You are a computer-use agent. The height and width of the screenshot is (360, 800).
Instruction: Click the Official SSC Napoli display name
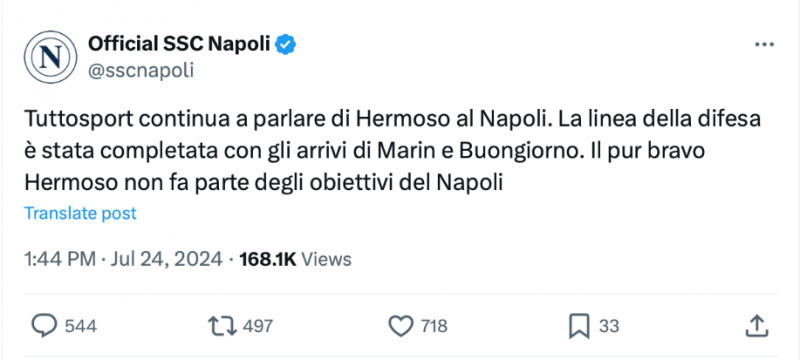[x=179, y=44]
